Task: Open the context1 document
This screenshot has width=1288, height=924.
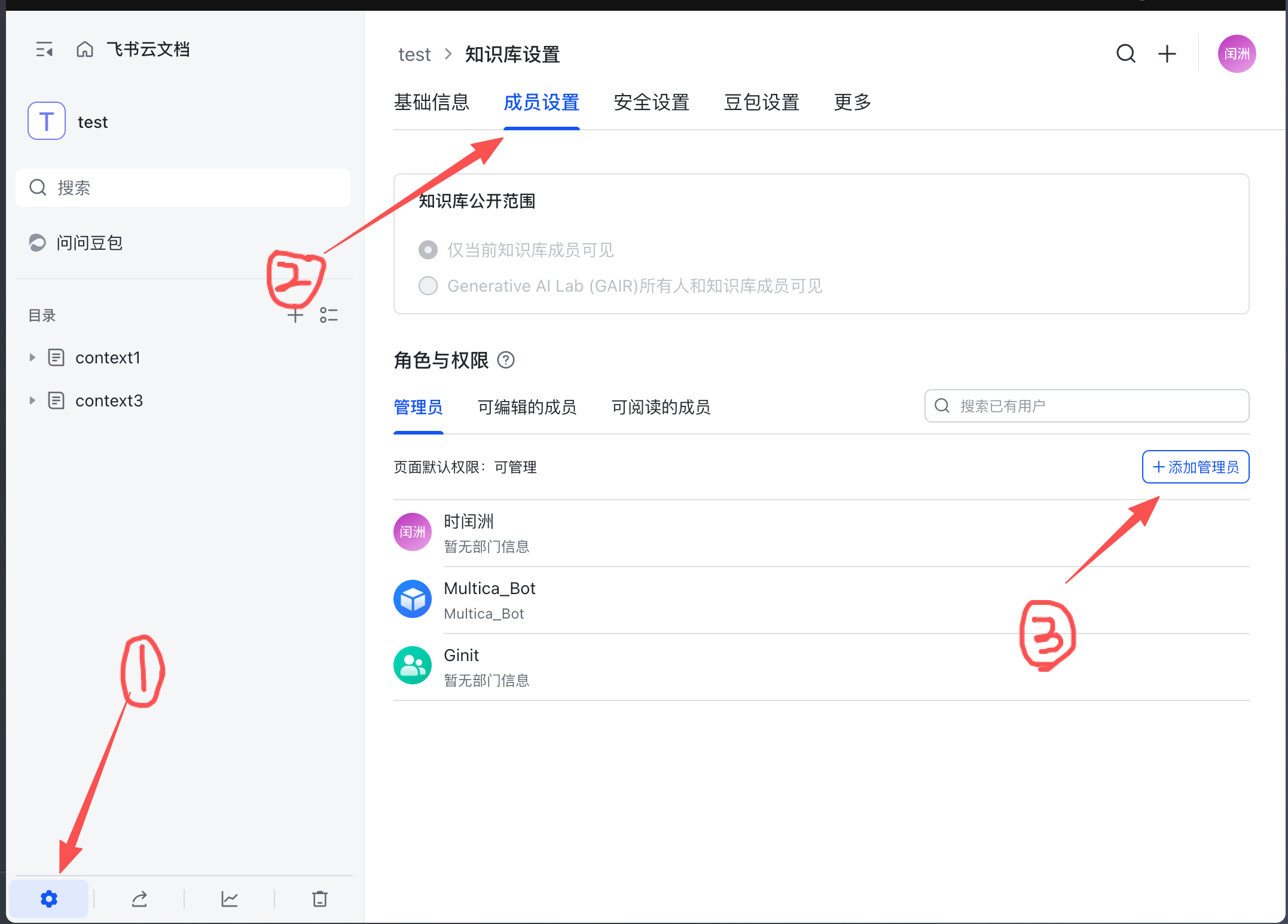Action: (x=108, y=357)
